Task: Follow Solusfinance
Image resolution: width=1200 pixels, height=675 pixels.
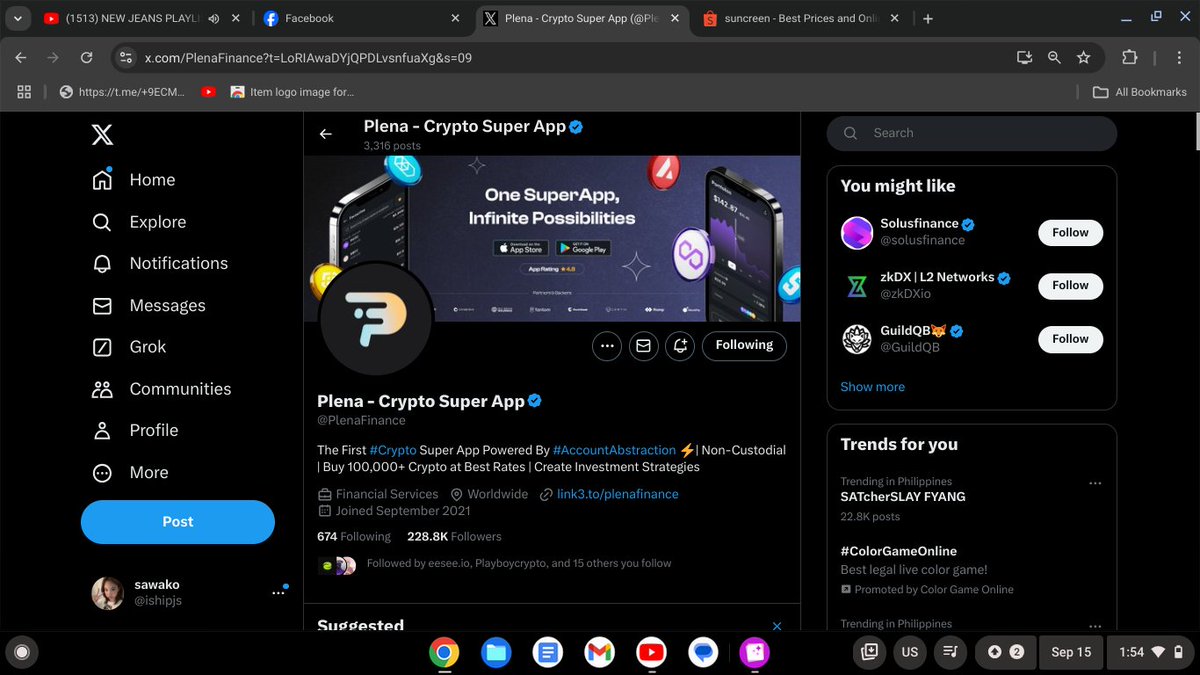Action: [x=1070, y=232]
